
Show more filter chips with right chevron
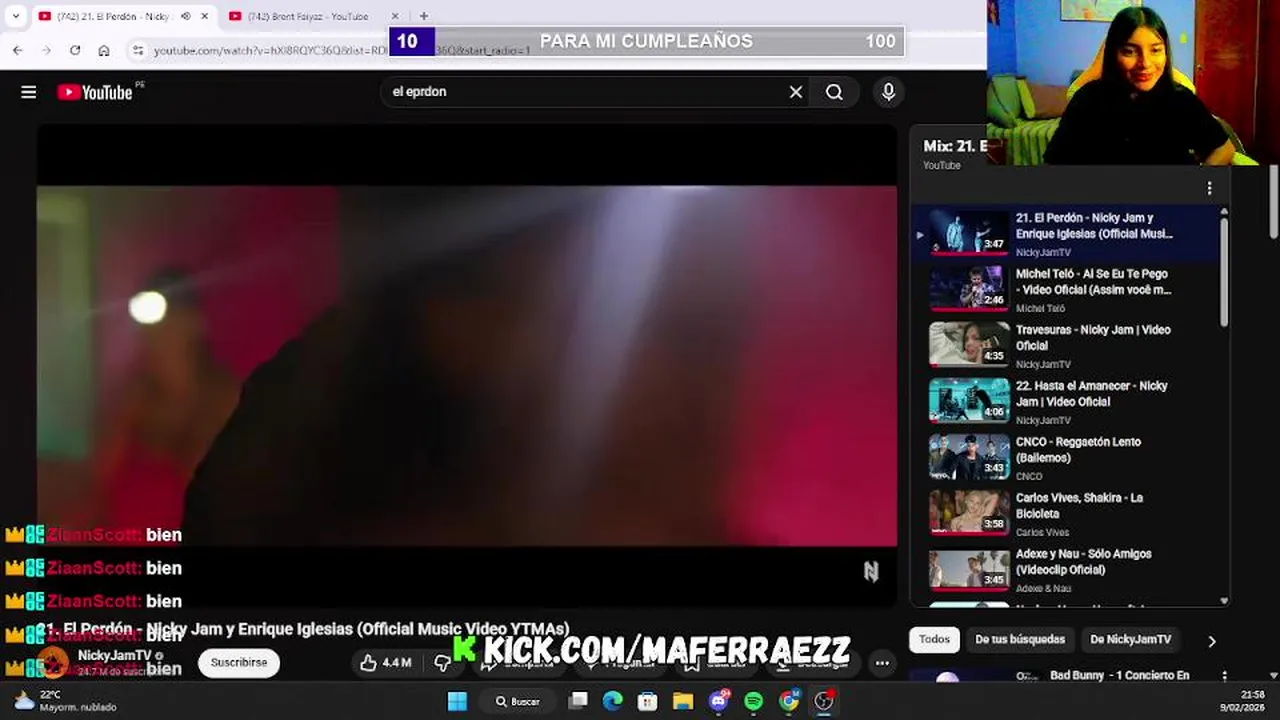coord(1211,641)
